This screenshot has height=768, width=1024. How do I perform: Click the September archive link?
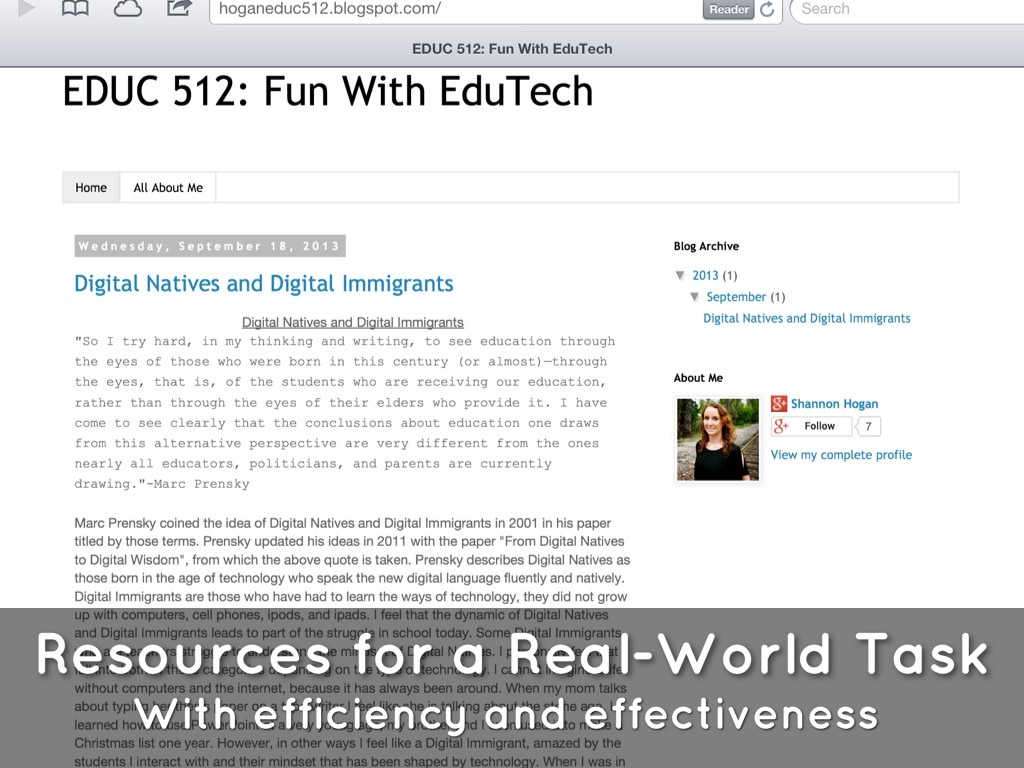pyautogui.click(x=736, y=297)
